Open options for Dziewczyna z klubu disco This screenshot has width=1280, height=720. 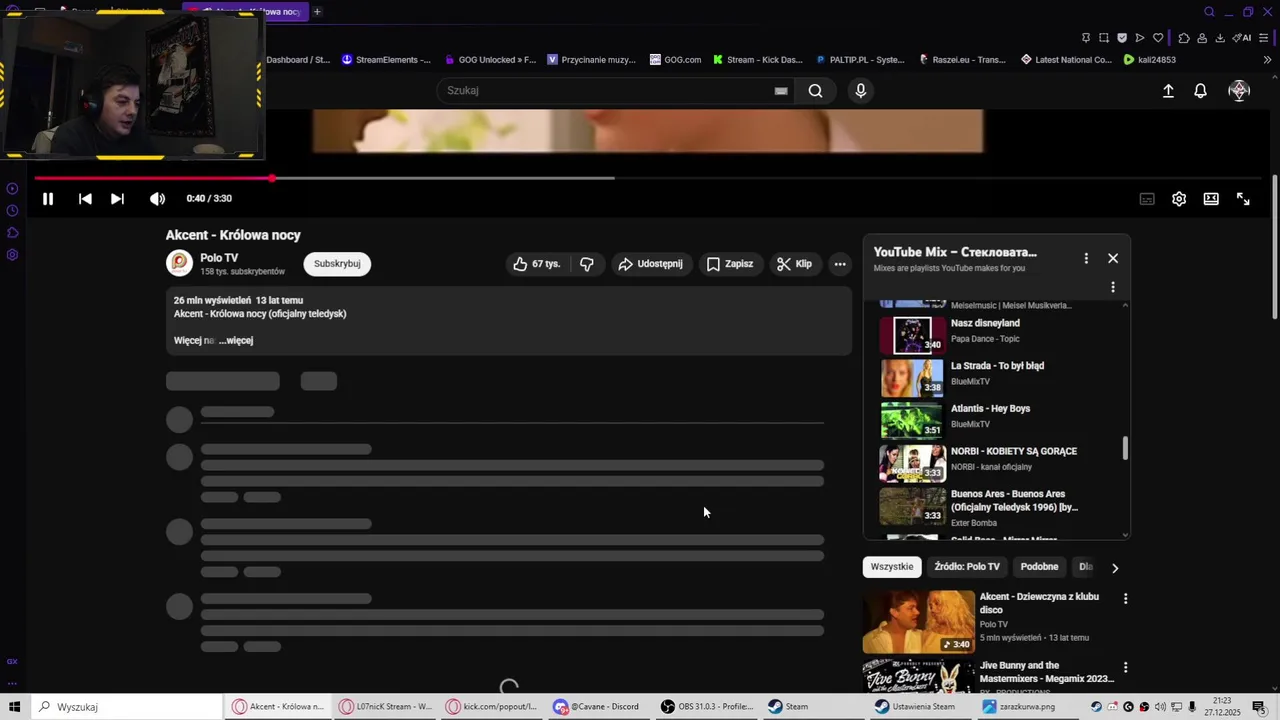1125,599
